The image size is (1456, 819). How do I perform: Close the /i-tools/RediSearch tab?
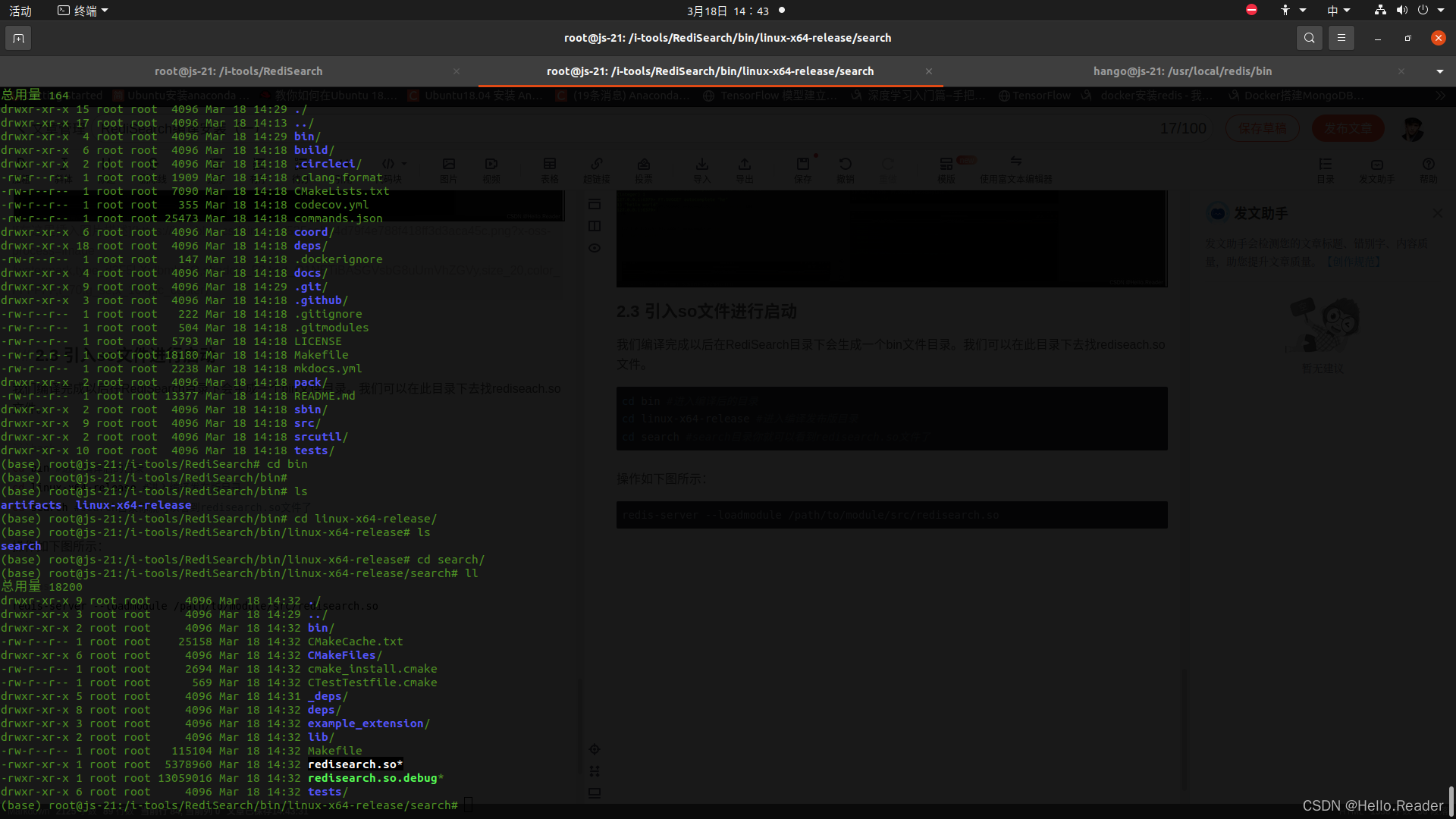(x=457, y=71)
